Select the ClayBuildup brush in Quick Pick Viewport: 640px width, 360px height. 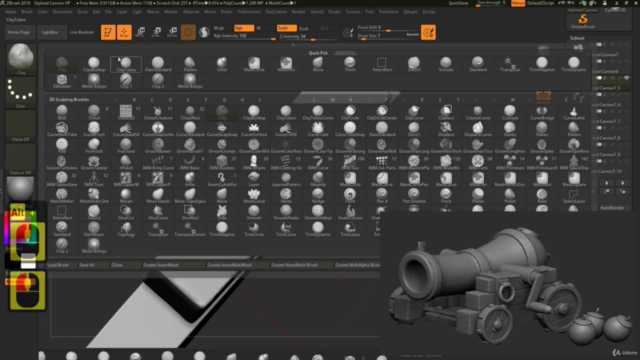(94, 64)
